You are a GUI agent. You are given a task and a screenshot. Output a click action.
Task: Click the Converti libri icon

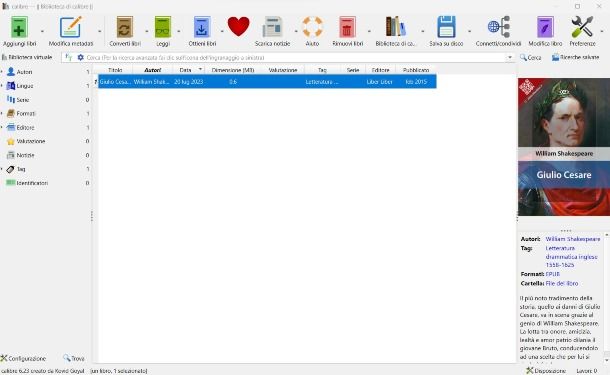click(125, 27)
